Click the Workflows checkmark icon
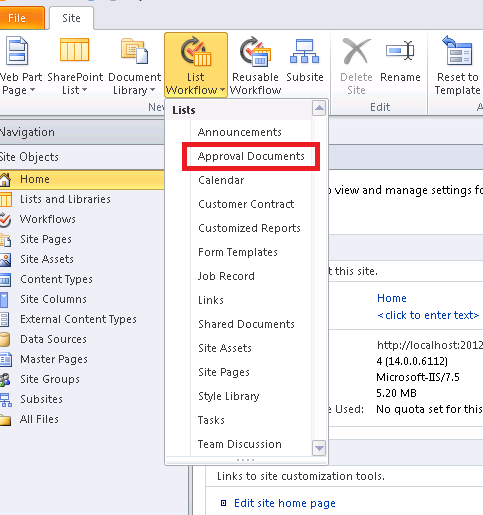 (5, 220)
